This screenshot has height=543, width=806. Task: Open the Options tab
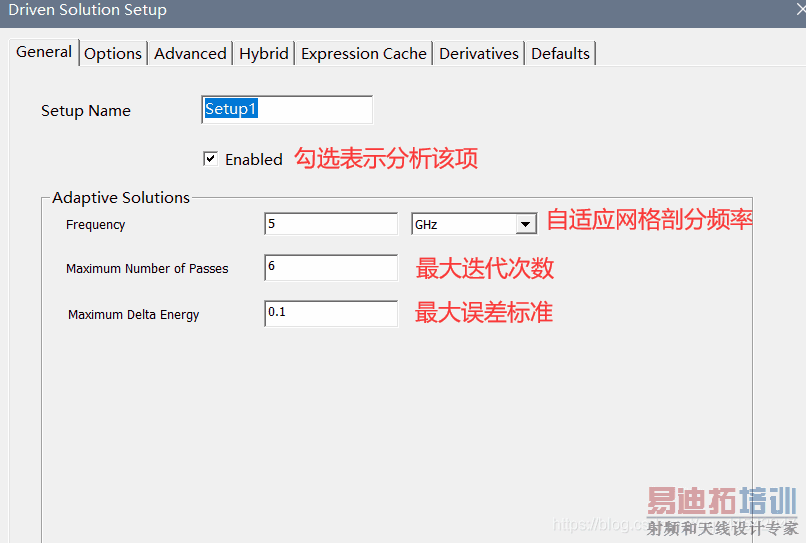tap(113, 53)
